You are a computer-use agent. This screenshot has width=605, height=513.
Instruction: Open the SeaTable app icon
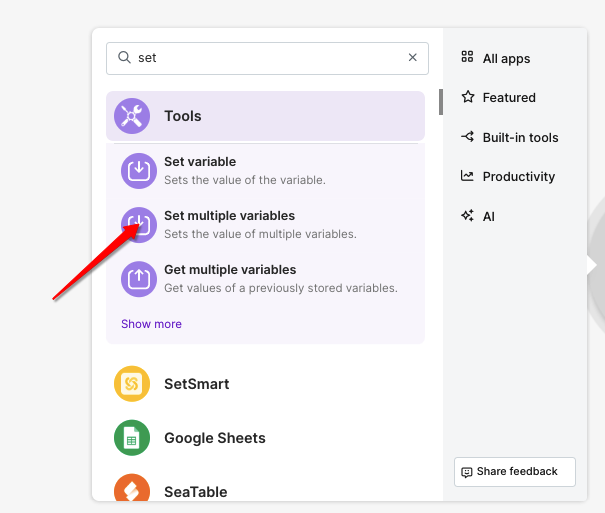coord(132,491)
